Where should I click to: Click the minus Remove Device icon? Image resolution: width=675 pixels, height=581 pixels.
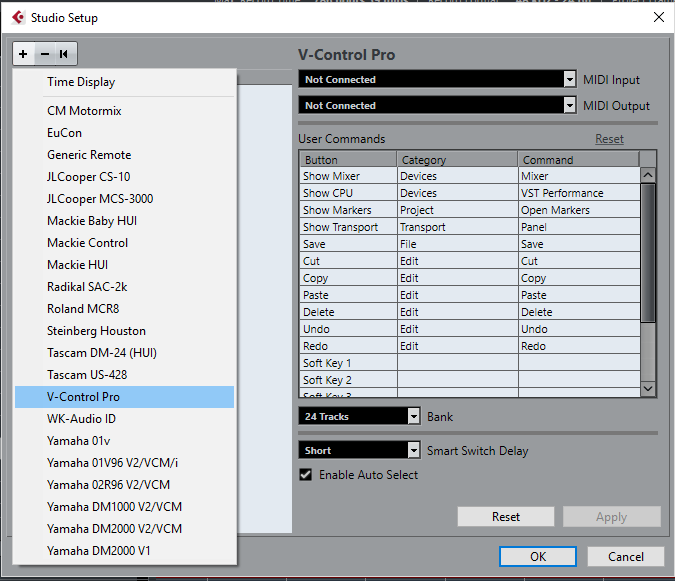click(44, 54)
